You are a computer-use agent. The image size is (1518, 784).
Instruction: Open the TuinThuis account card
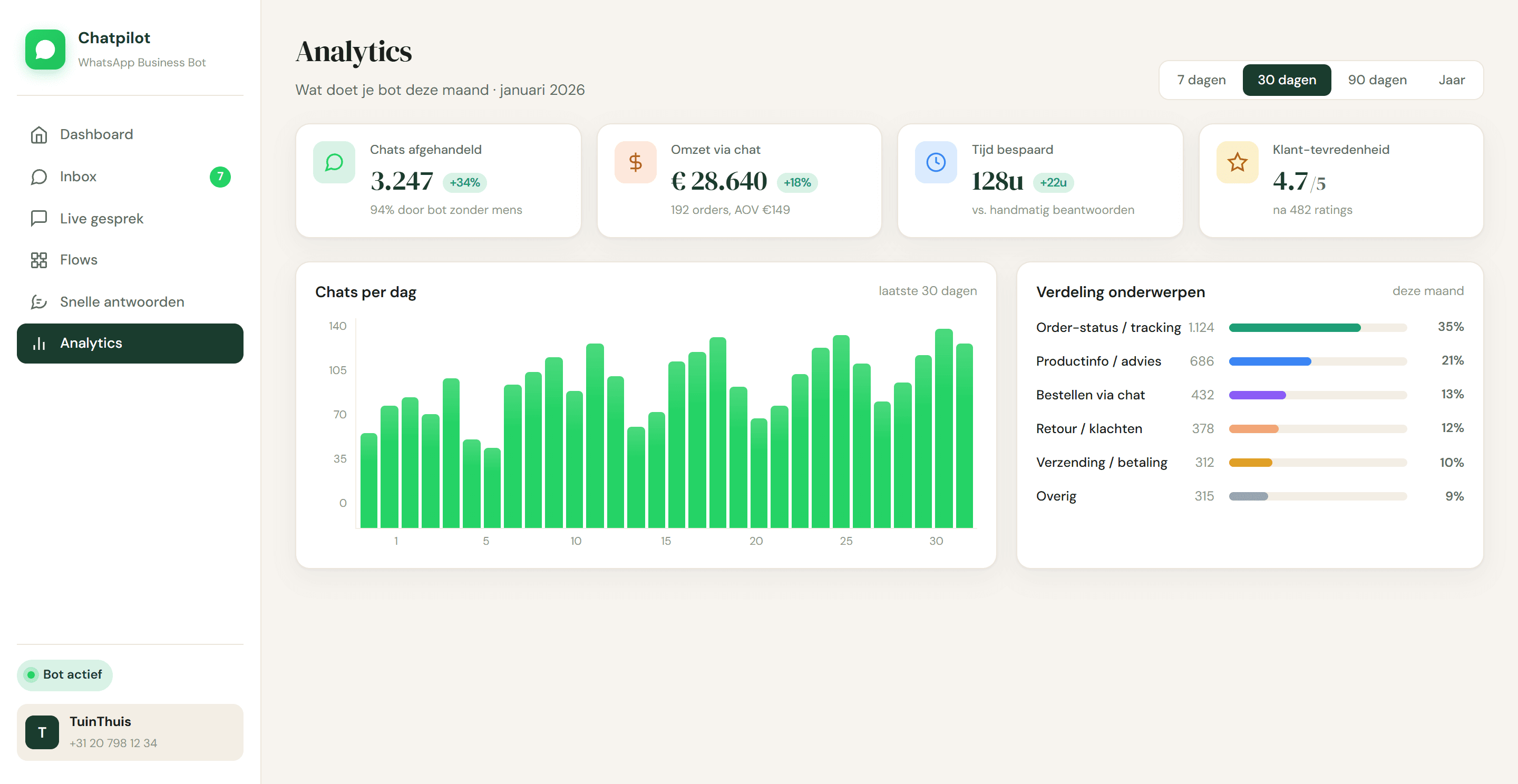click(130, 732)
